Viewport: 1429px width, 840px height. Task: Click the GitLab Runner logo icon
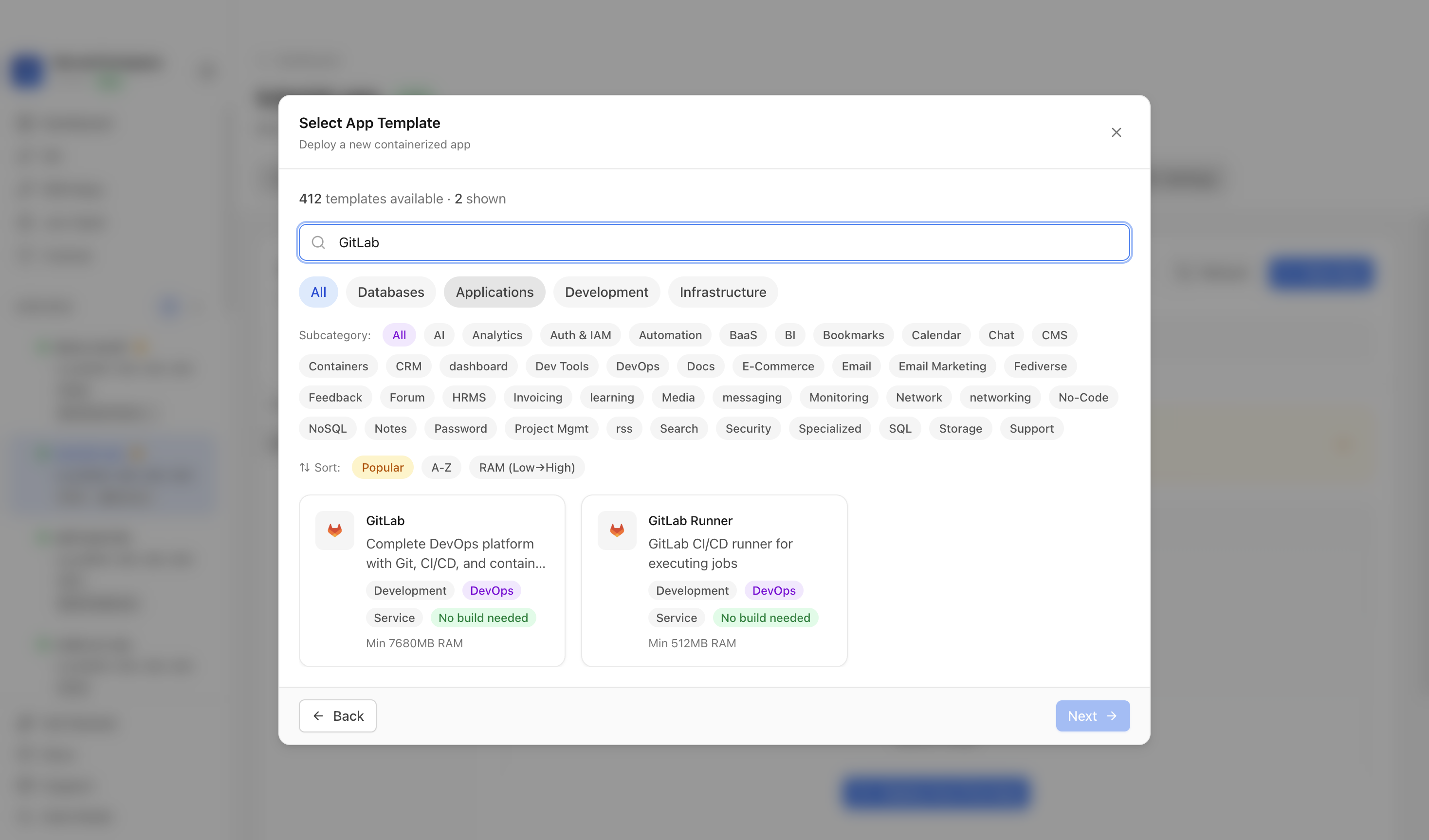pos(617,530)
